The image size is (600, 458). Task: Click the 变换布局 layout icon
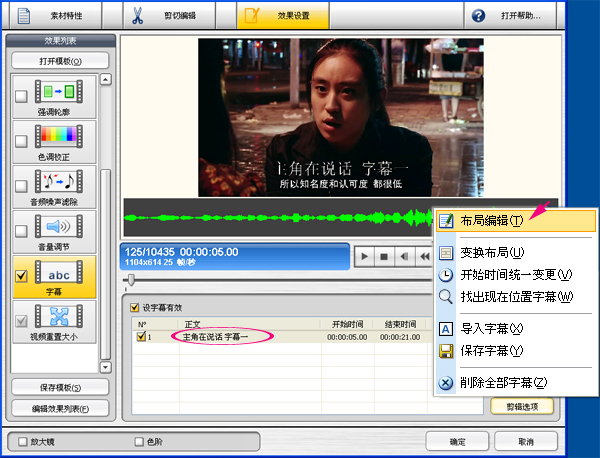pyautogui.click(x=446, y=253)
